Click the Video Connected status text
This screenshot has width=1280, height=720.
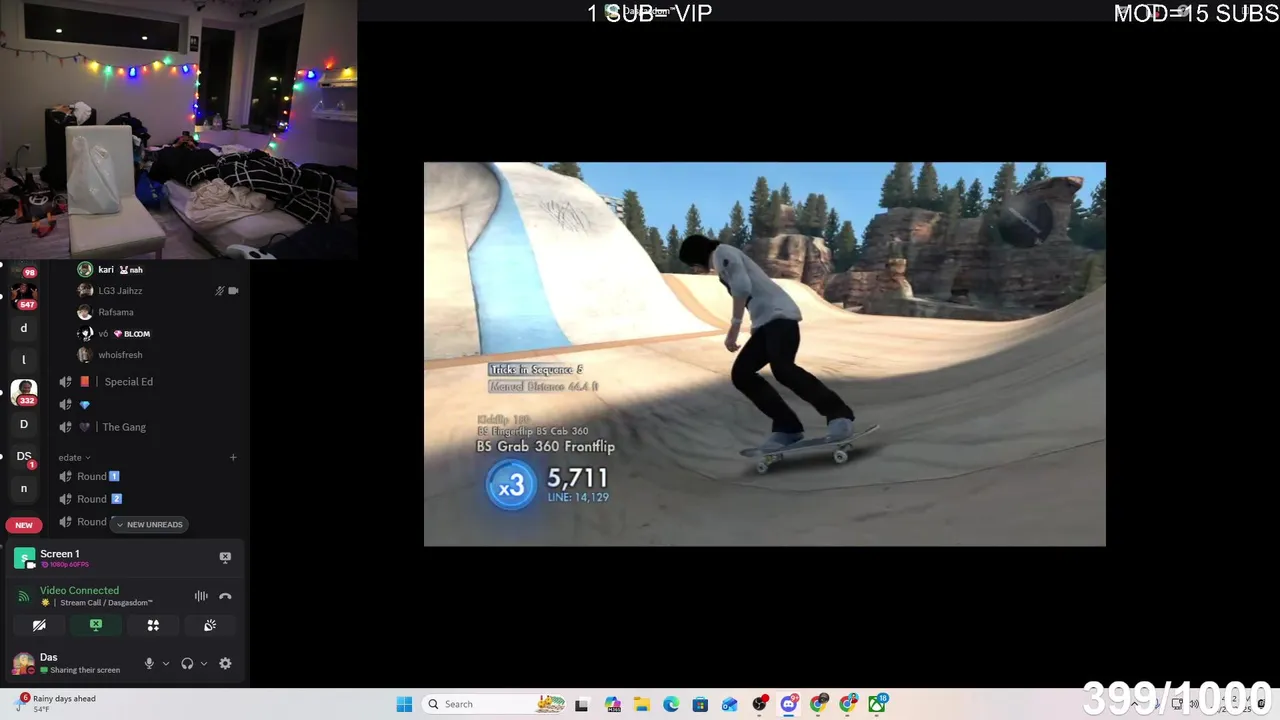point(79,590)
